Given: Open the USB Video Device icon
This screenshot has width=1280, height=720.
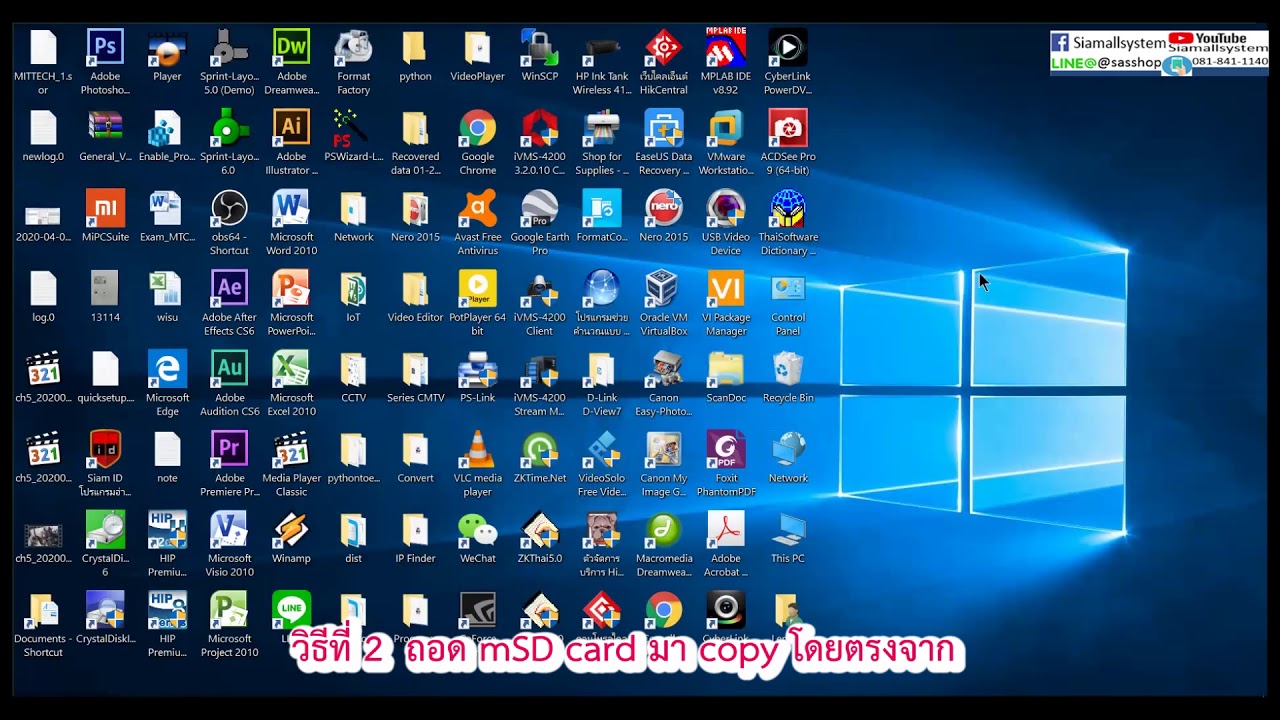Looking at the screenshot, I should point(725,209).
